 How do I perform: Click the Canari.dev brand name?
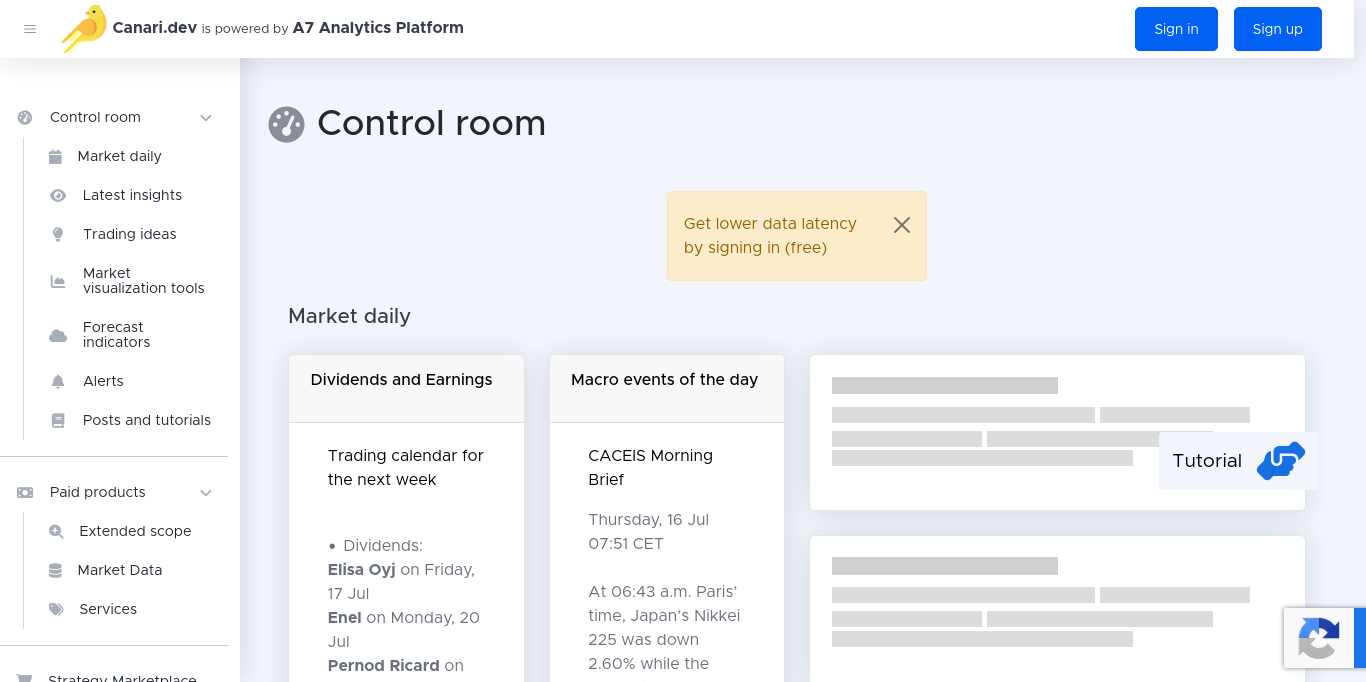pos(155,28)
